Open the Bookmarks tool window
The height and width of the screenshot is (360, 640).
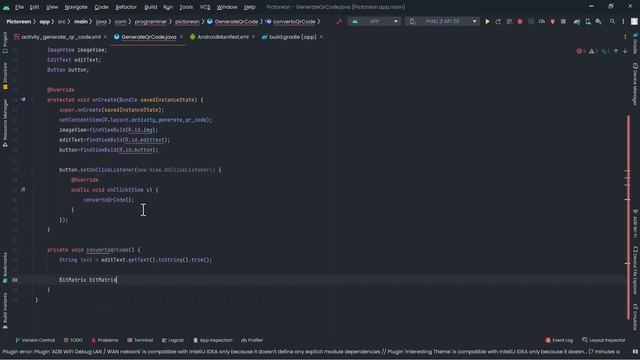pyautogui.click(x=5, y=267)
